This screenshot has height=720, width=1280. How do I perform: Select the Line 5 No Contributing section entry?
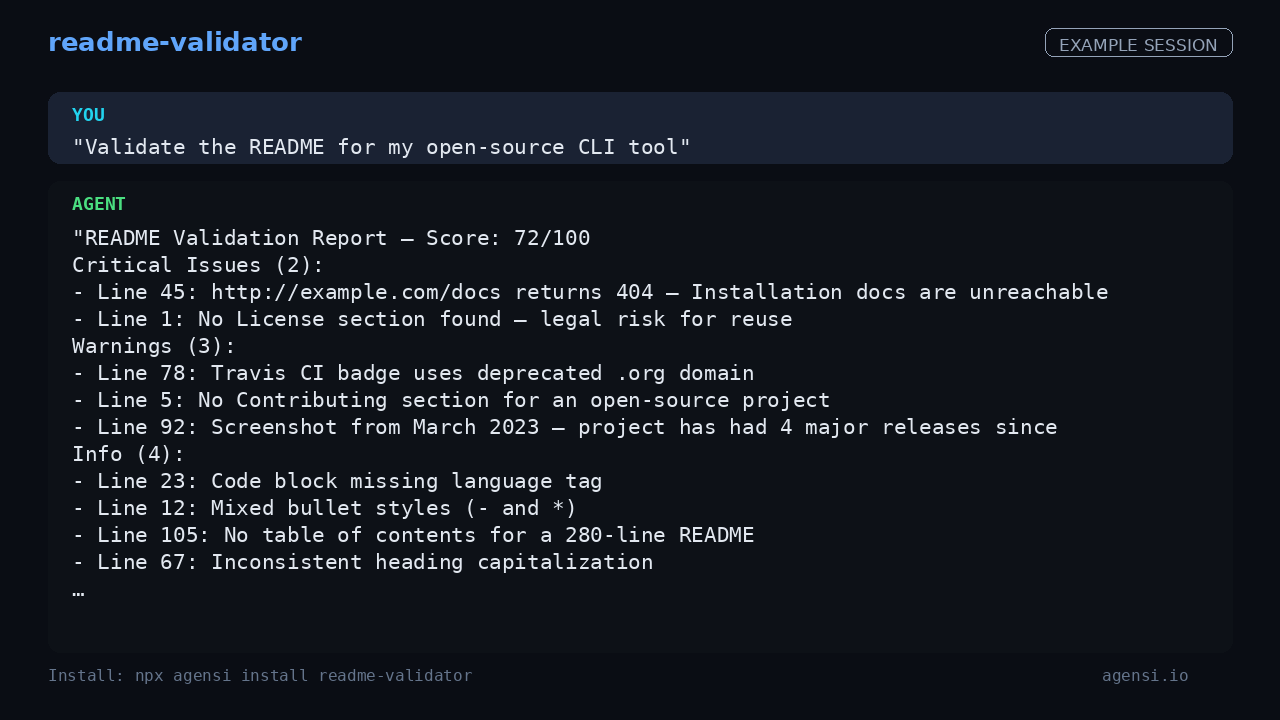click(x=451, y=400)
